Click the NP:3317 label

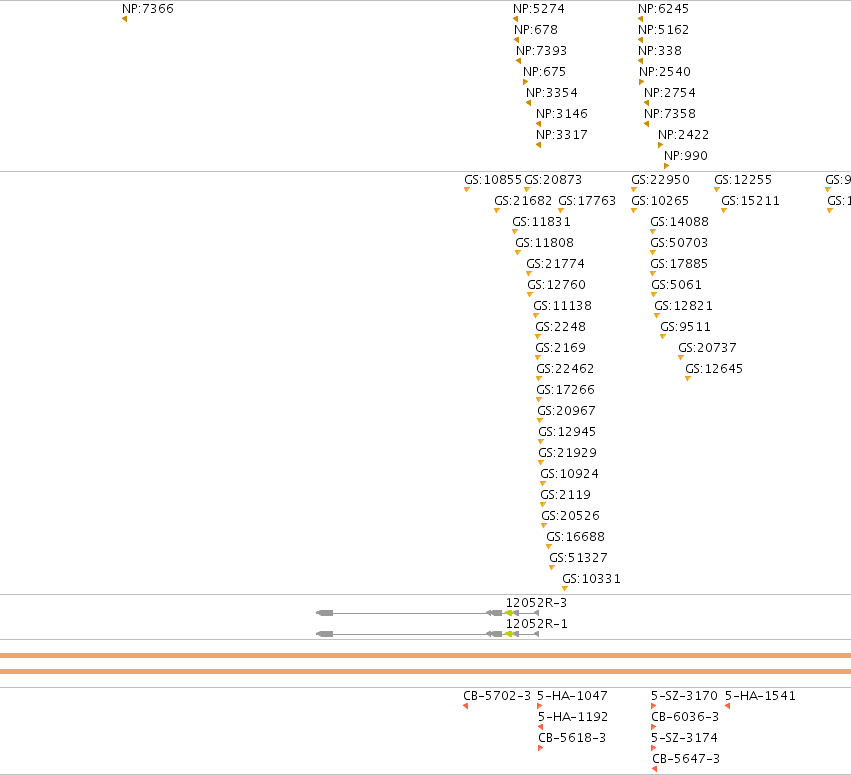click(562, 135)
